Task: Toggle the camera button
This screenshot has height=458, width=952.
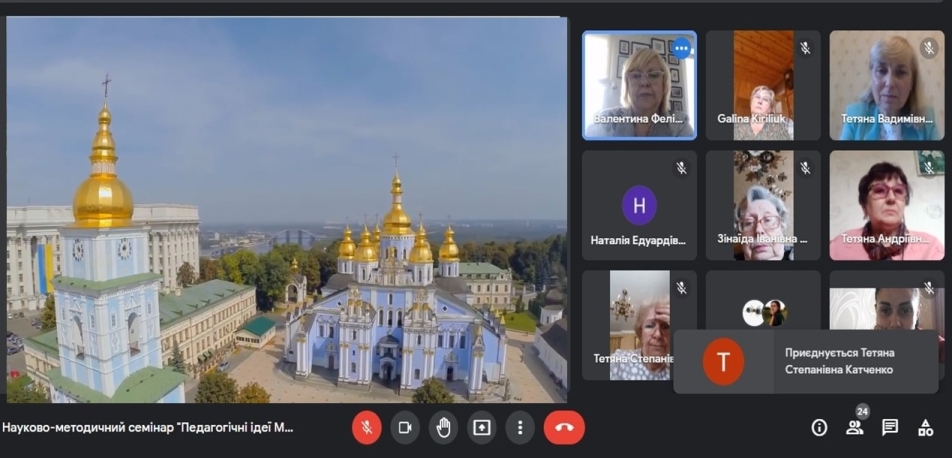Action: tap(405, 428)
